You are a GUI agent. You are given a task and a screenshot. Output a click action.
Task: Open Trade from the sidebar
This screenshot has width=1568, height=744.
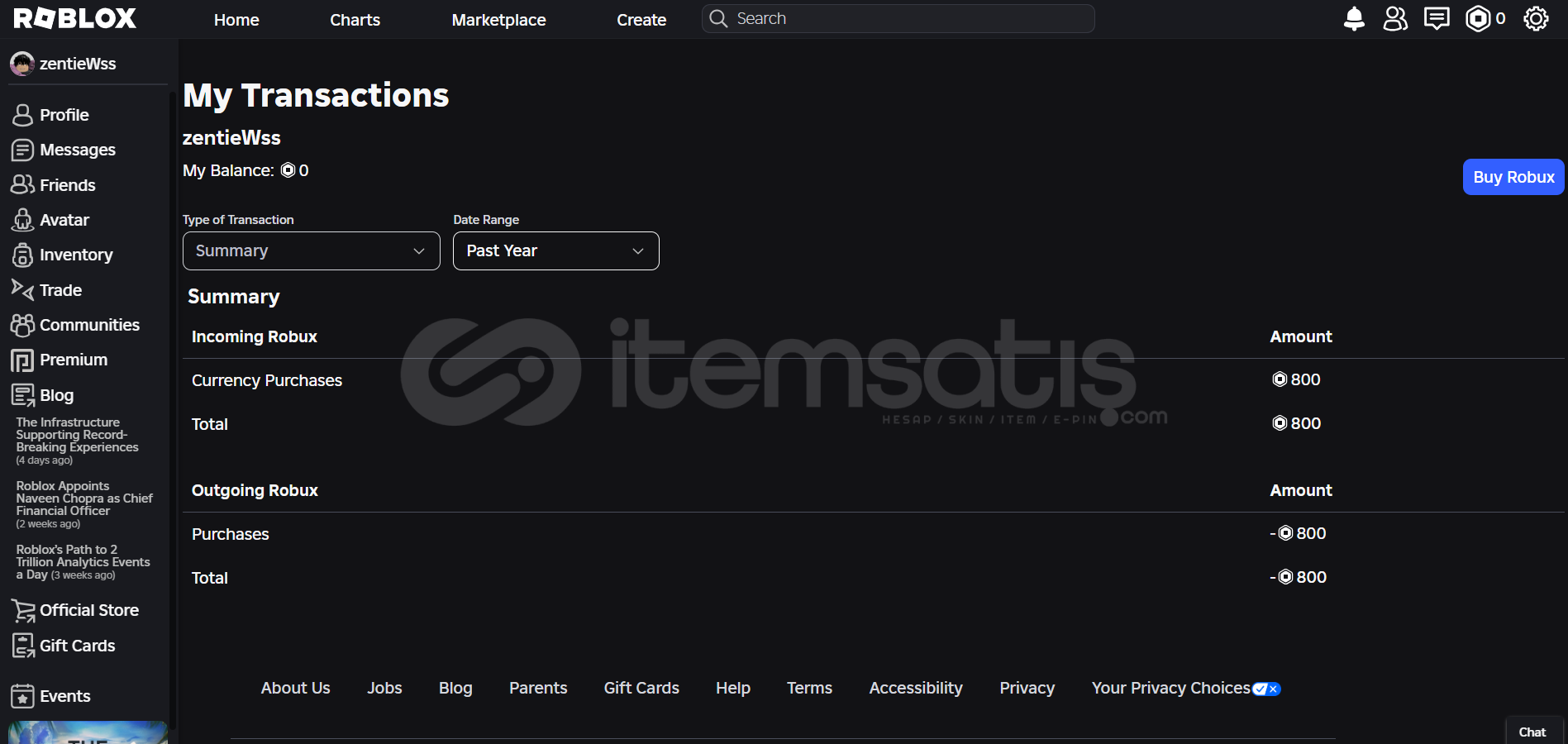pyautogui.click(x=46, y=290)
